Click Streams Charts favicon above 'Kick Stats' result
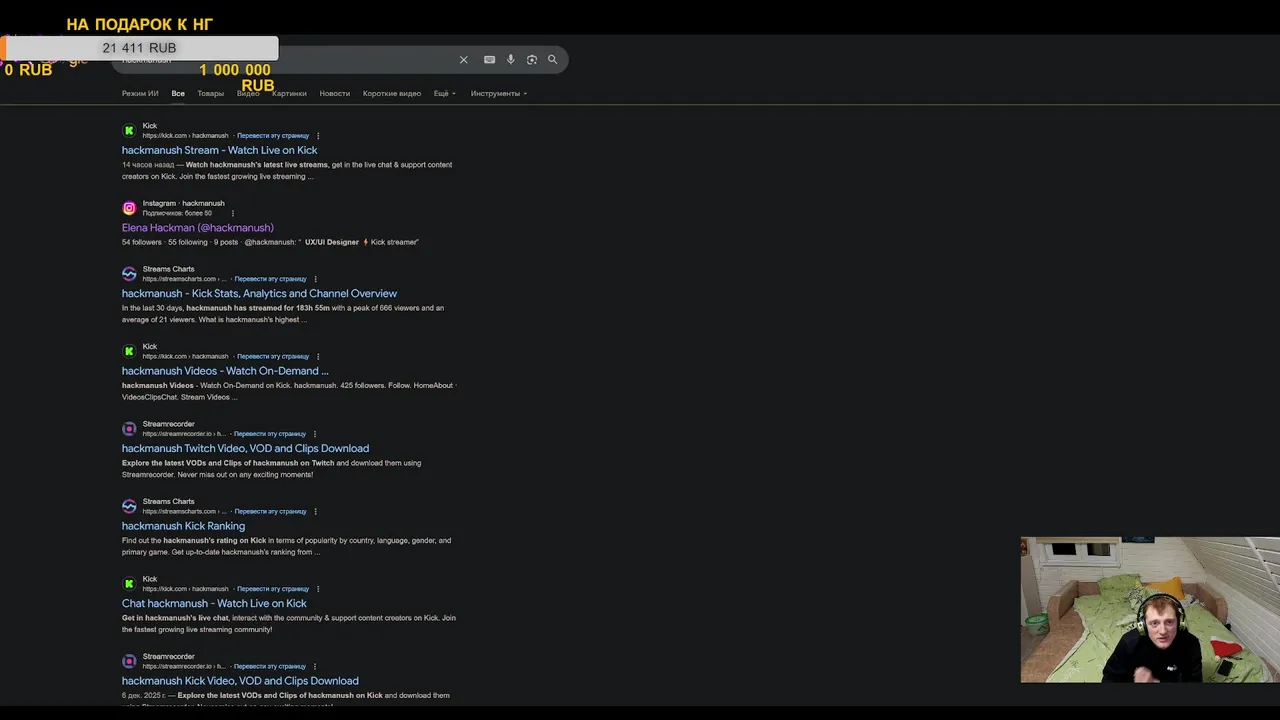The height and width of the screenshot is (720, 1280). (x=129, y=274)
